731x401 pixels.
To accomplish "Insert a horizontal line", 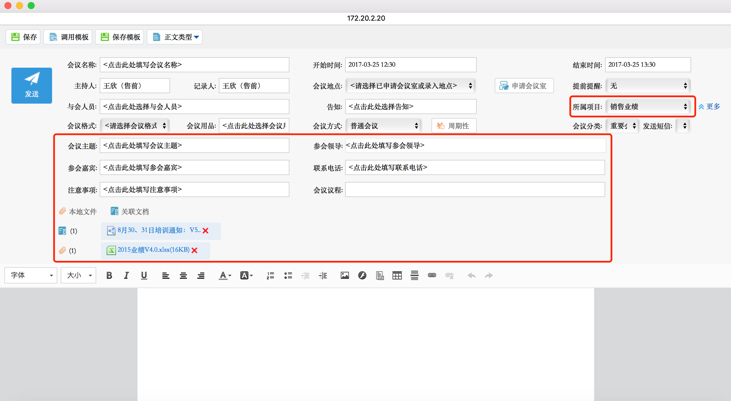I will coord(414,276).
